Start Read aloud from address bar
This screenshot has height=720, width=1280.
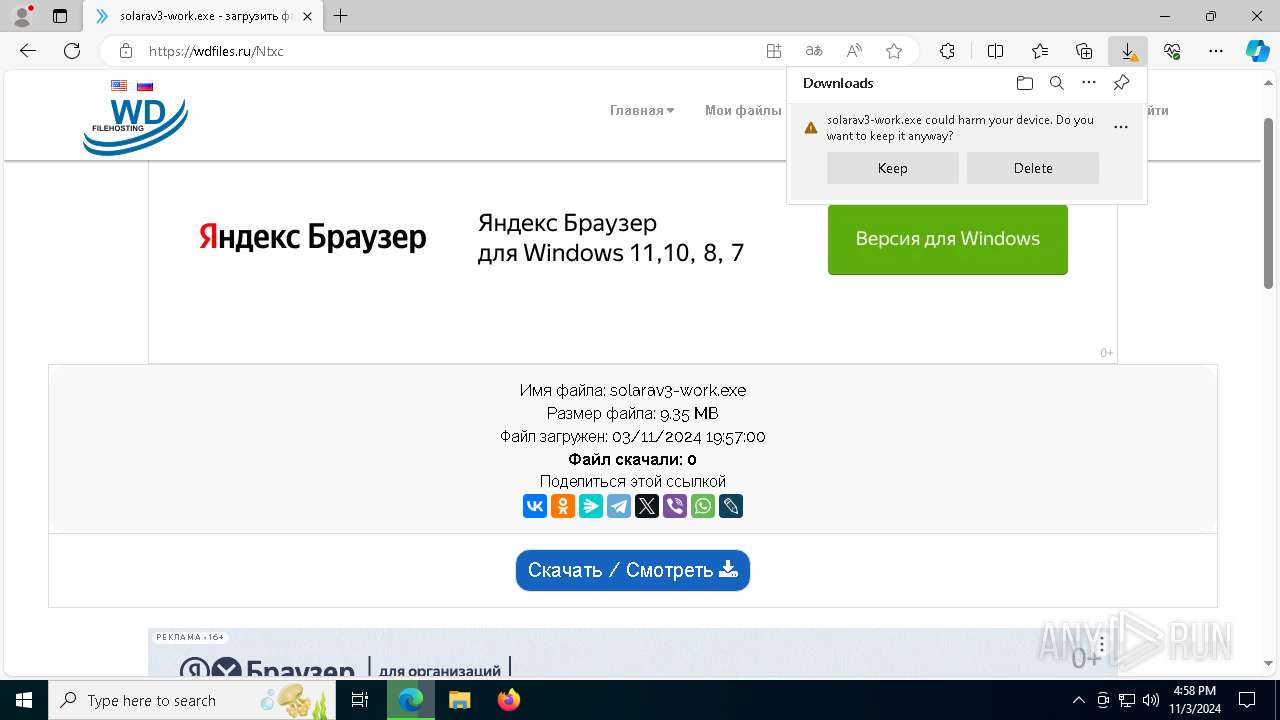(854, 51)
